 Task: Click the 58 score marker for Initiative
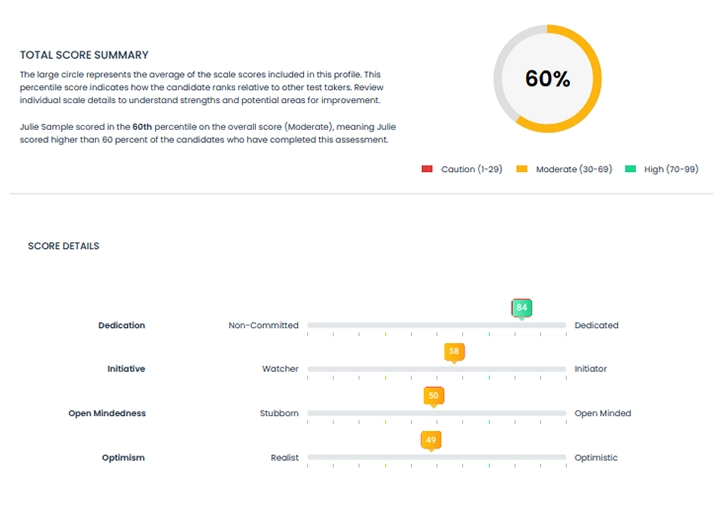tap(454, 351)
